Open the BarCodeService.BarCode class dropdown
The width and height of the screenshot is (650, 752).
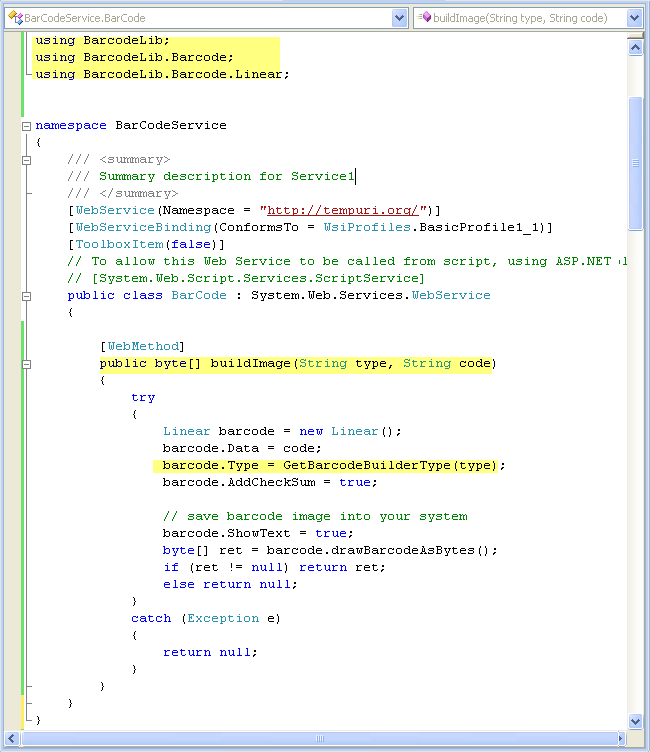pos(399,18)
